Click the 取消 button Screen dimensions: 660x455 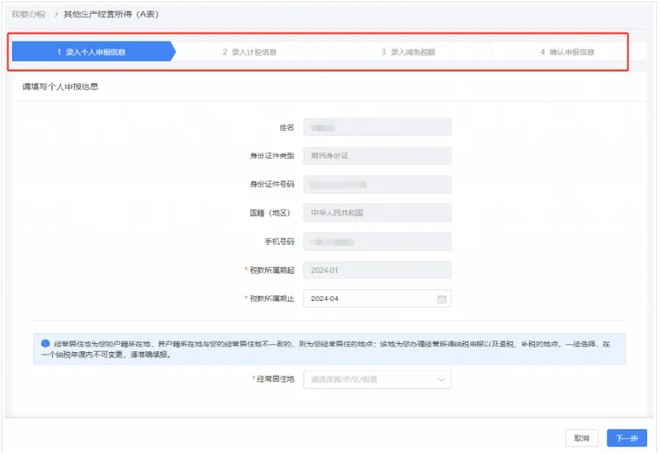click(582, 438)
